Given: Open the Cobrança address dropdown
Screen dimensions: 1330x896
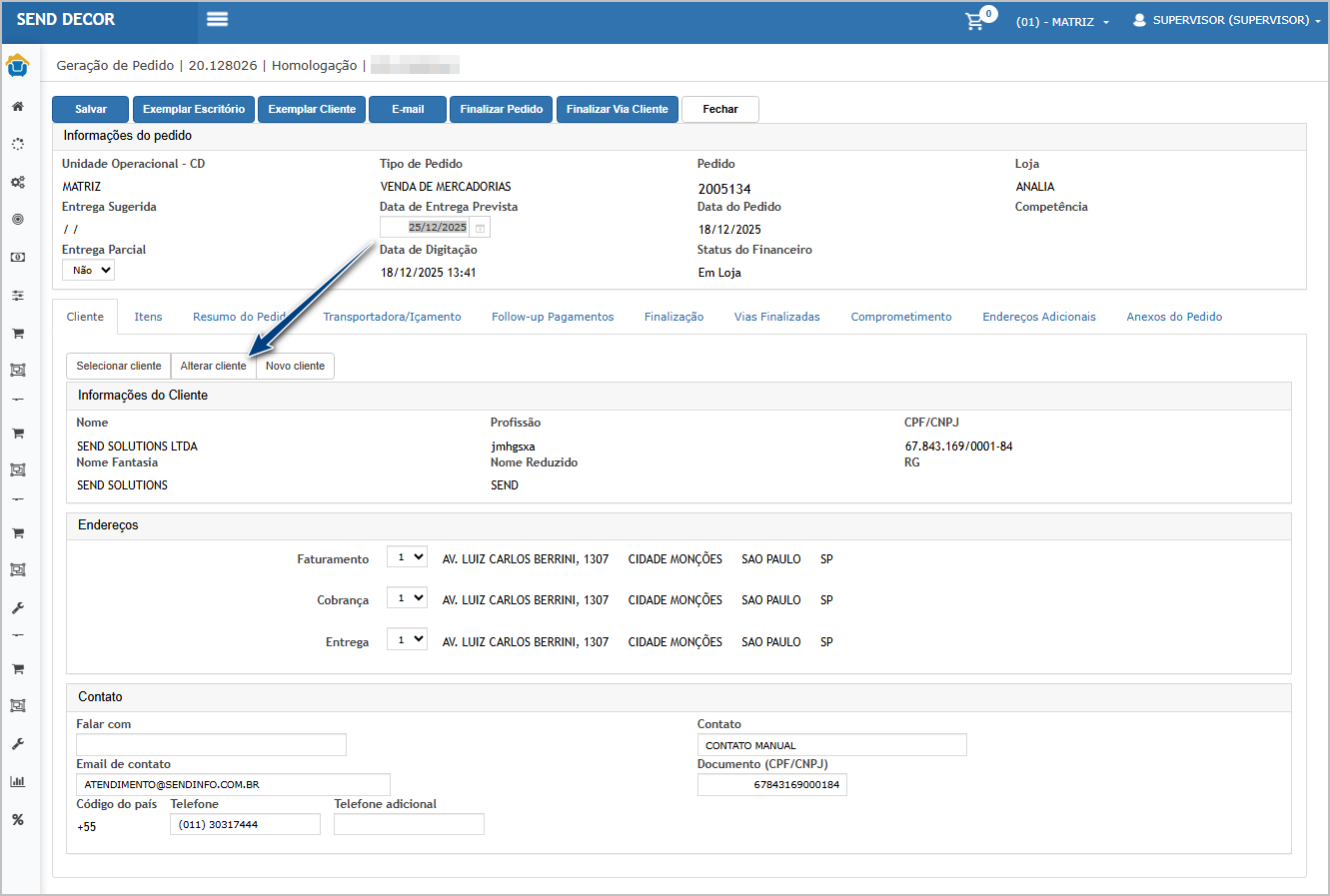Looking at the screenshot, I should (x=407, y=598).
